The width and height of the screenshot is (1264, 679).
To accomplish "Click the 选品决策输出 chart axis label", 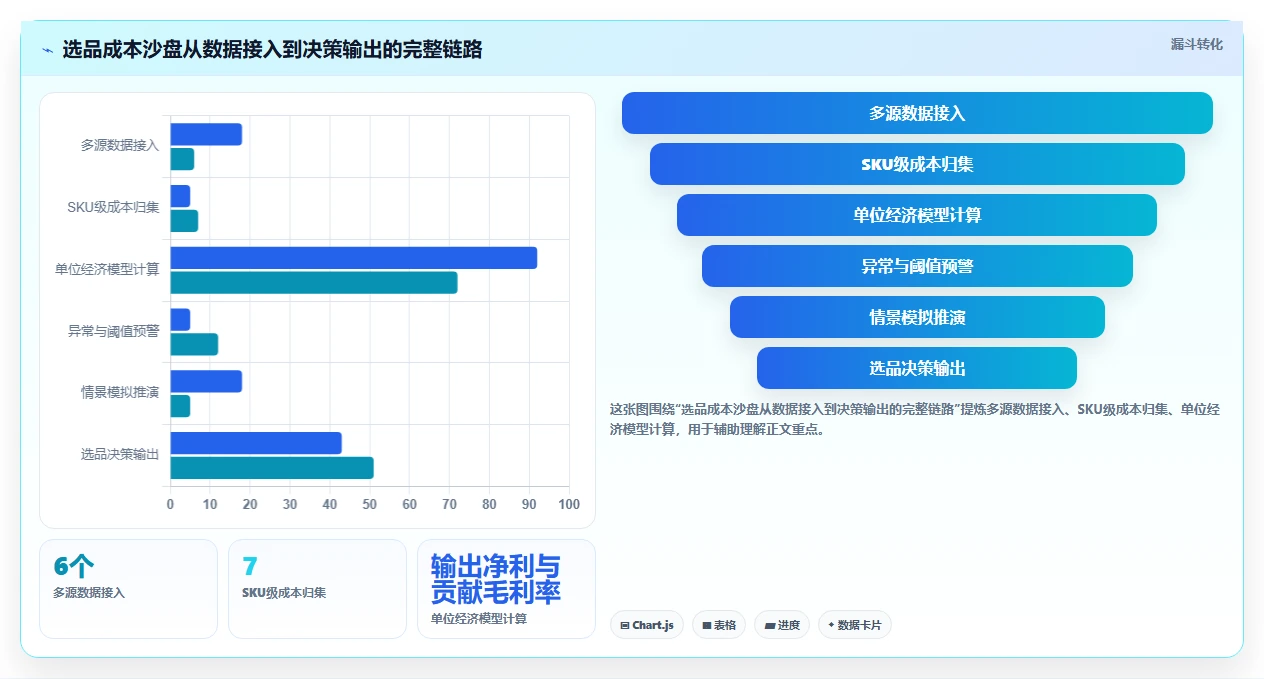I will (120, 455).
